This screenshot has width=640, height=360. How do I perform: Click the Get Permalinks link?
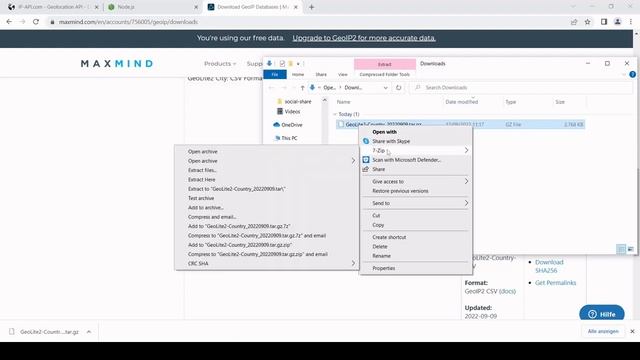(556, 283)
